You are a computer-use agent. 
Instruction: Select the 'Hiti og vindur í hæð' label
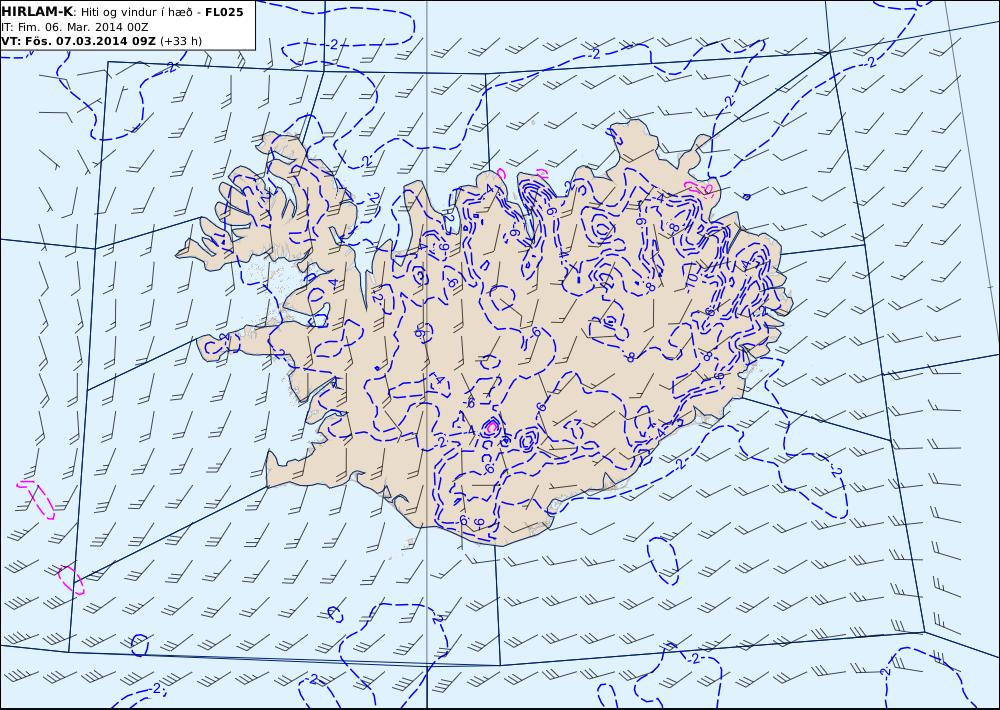136,12
